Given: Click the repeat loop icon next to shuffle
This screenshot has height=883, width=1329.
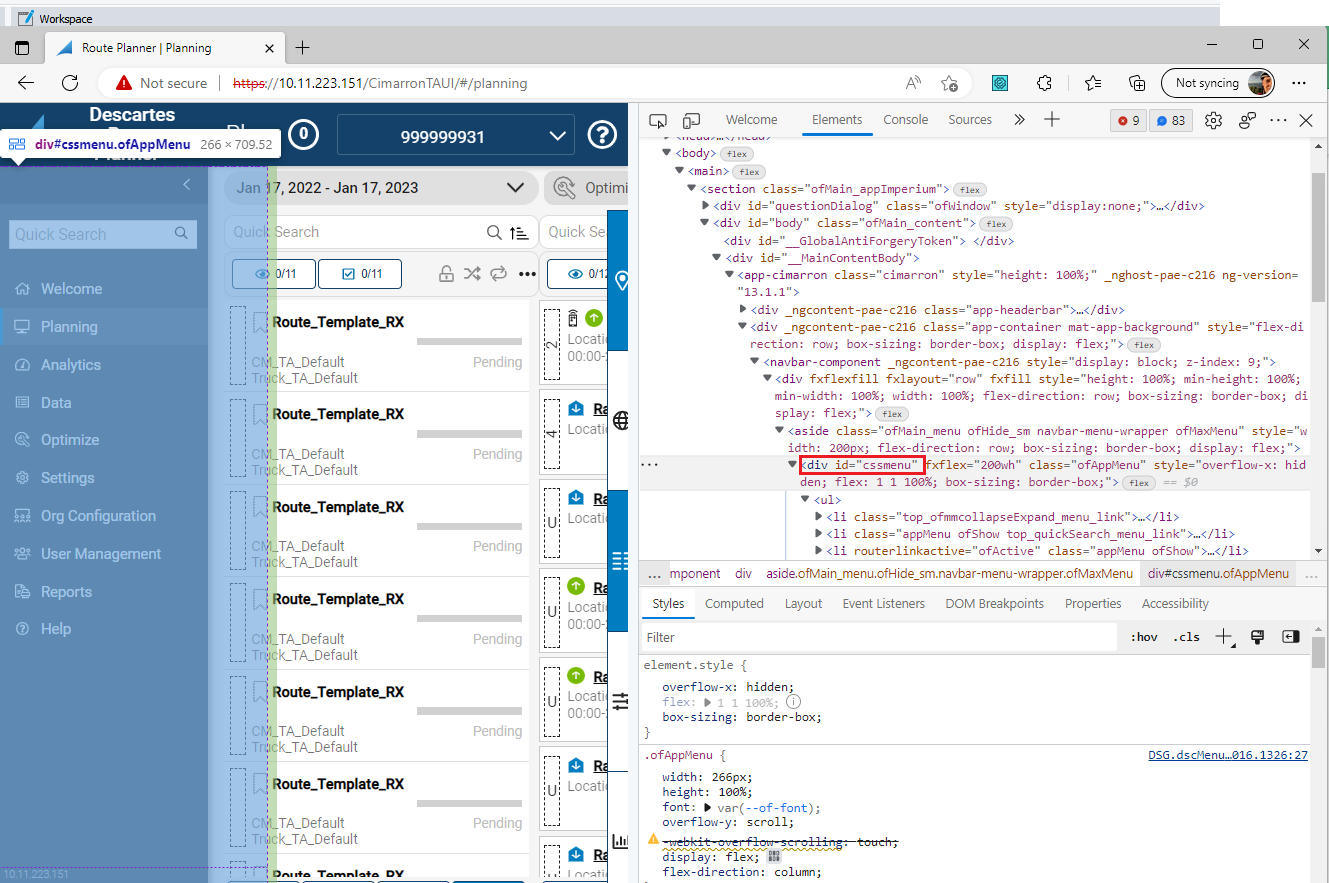Looking at the screenshot, I should tap(498, 273).
